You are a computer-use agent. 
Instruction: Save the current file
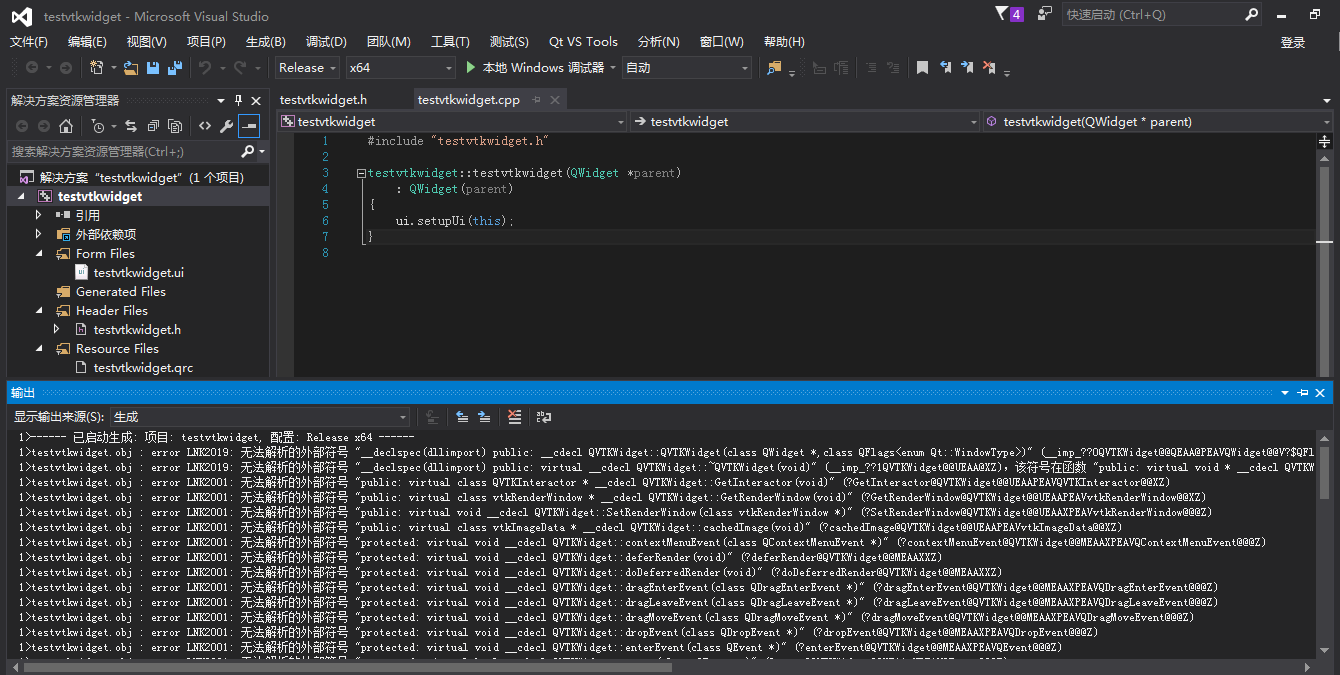[x=153, y=68]
